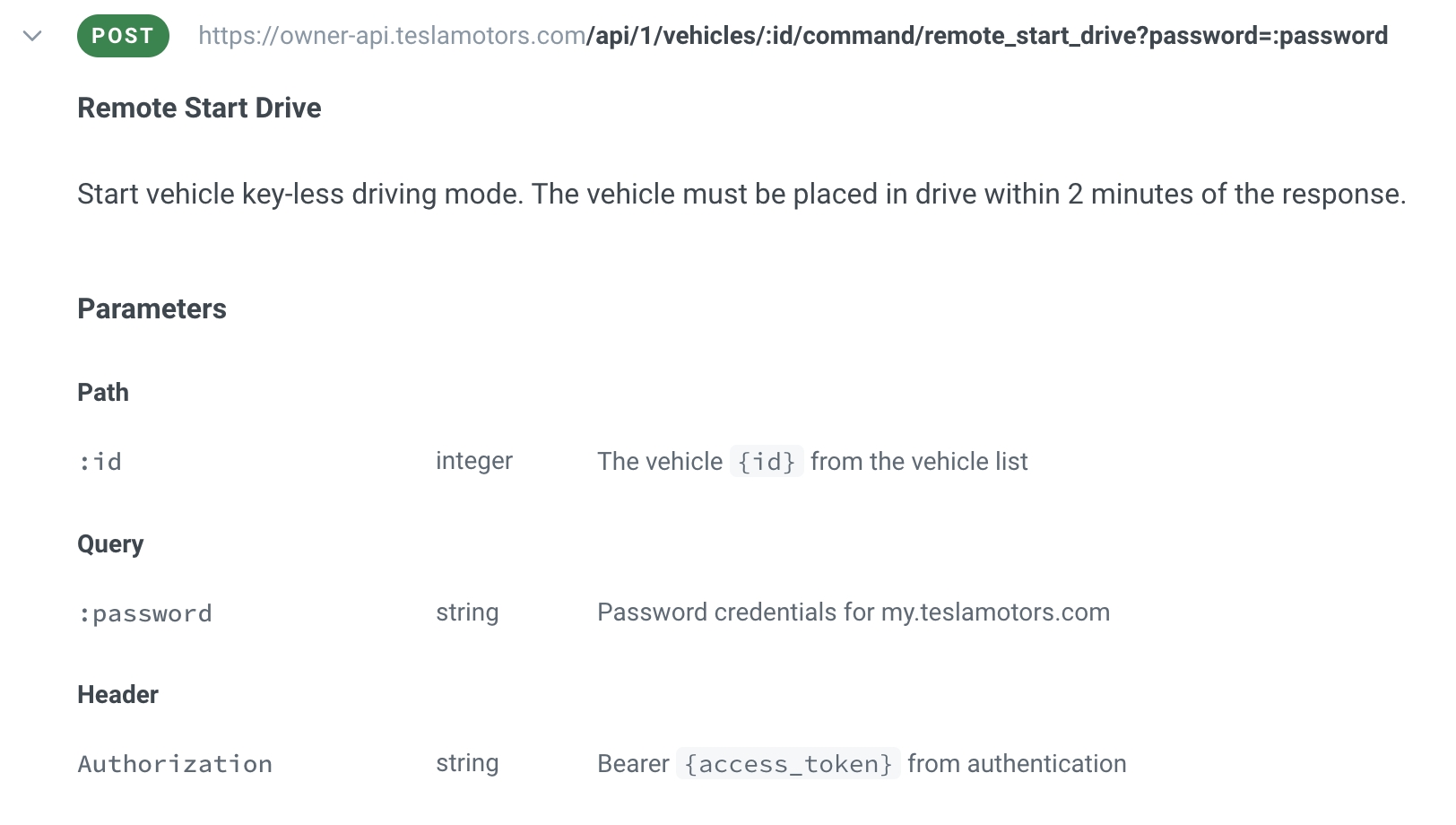Click the Query subsection label
1456x825 pixels.
110,544
